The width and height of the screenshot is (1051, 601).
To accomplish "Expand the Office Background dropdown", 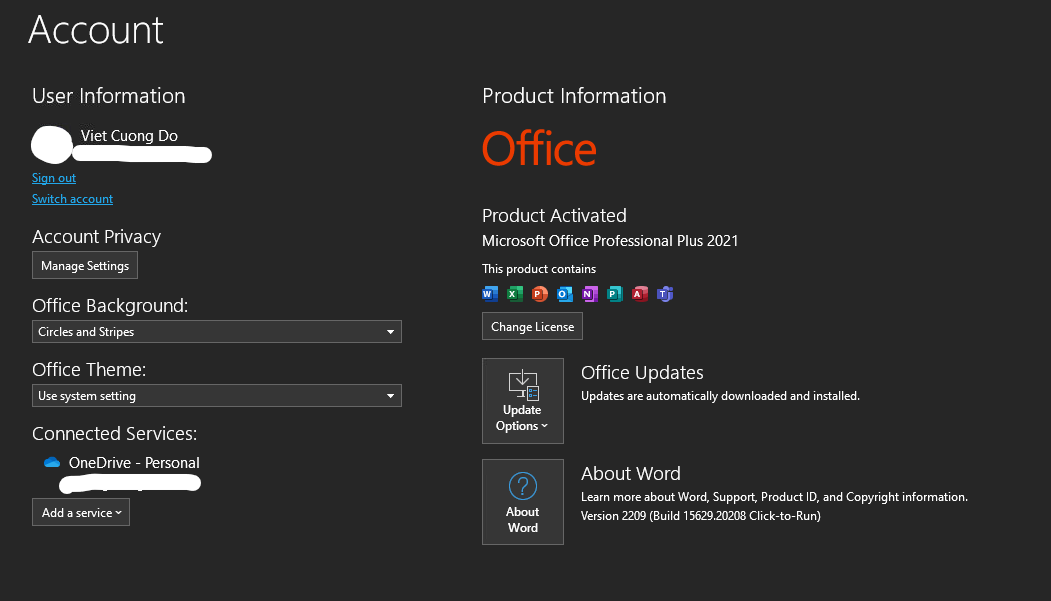I will coord(217,332).
